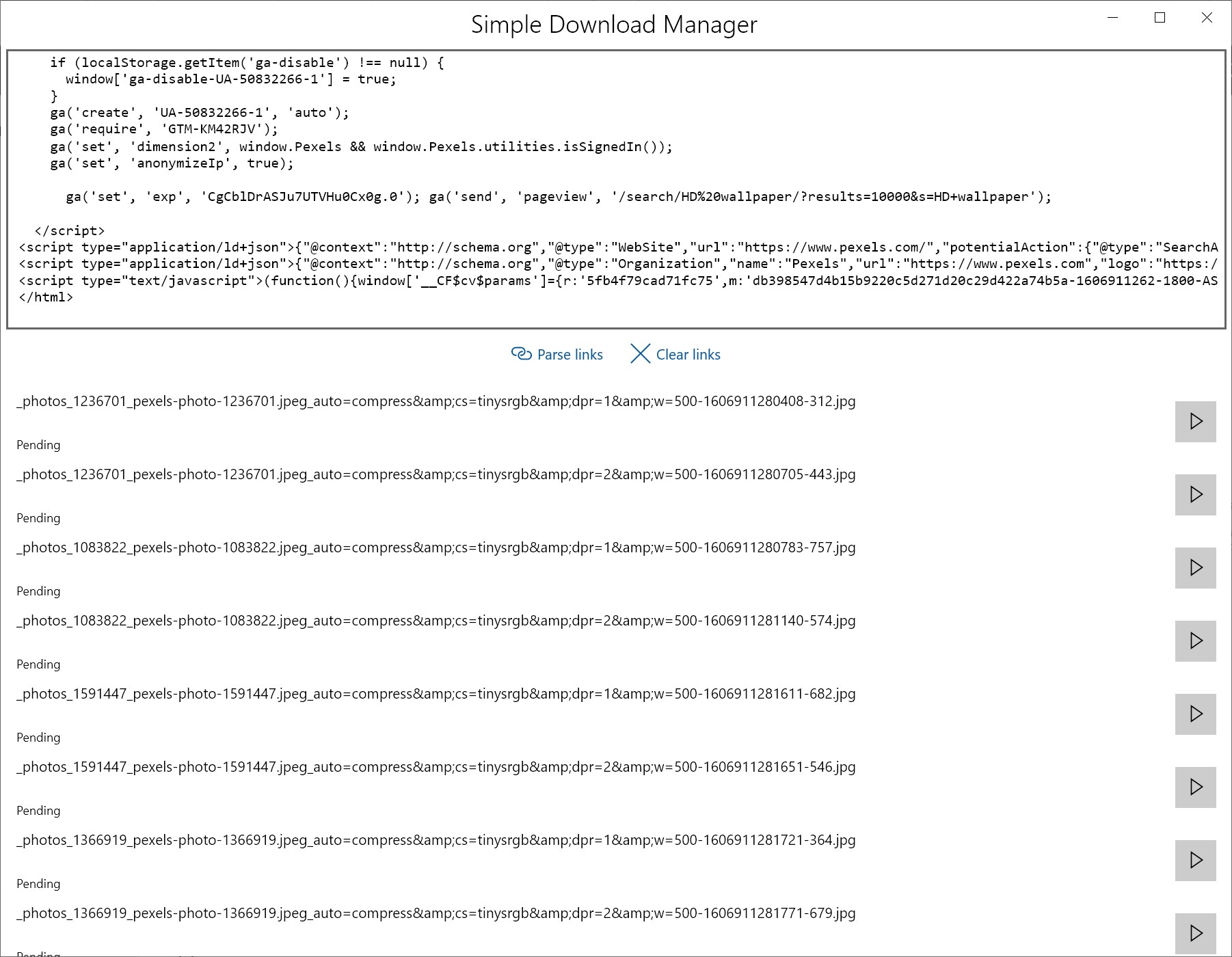Start download for file ending 280705-443.jpg

point(1196,494)
